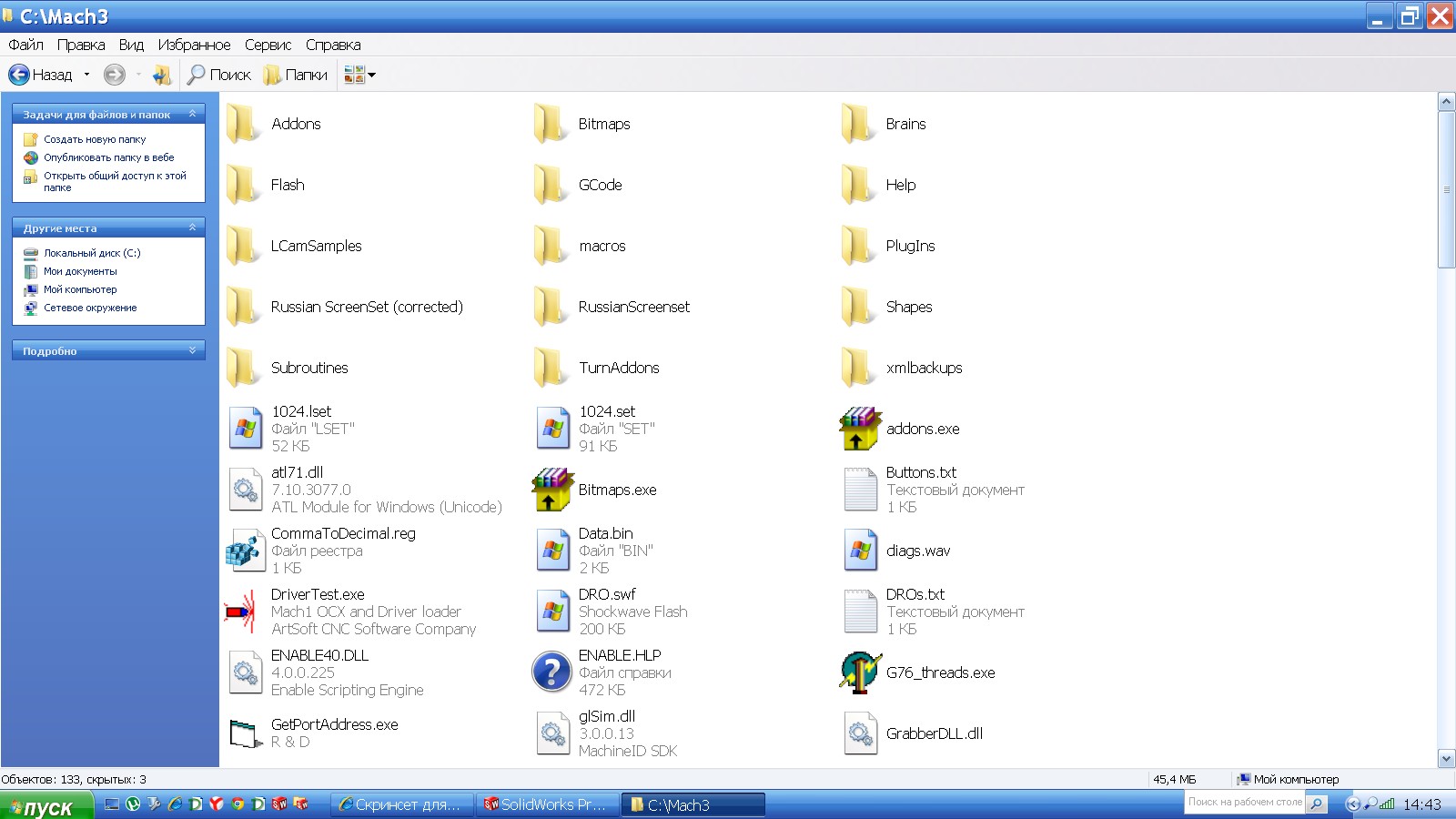This screenshot has height=819, width=1456.
Task: Click the Поиск search button
Action: 219,75
